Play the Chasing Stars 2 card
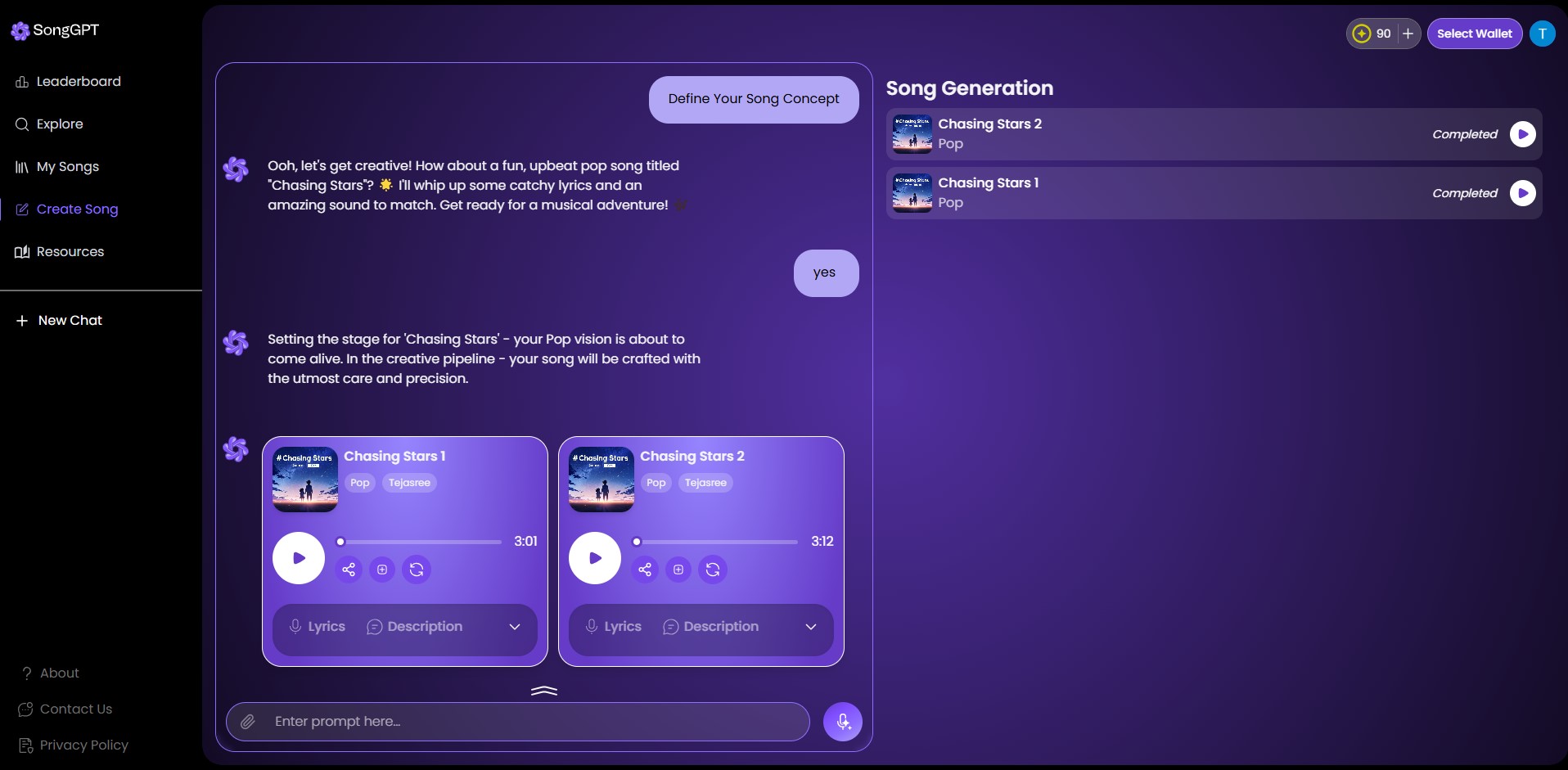 (595, 558)
